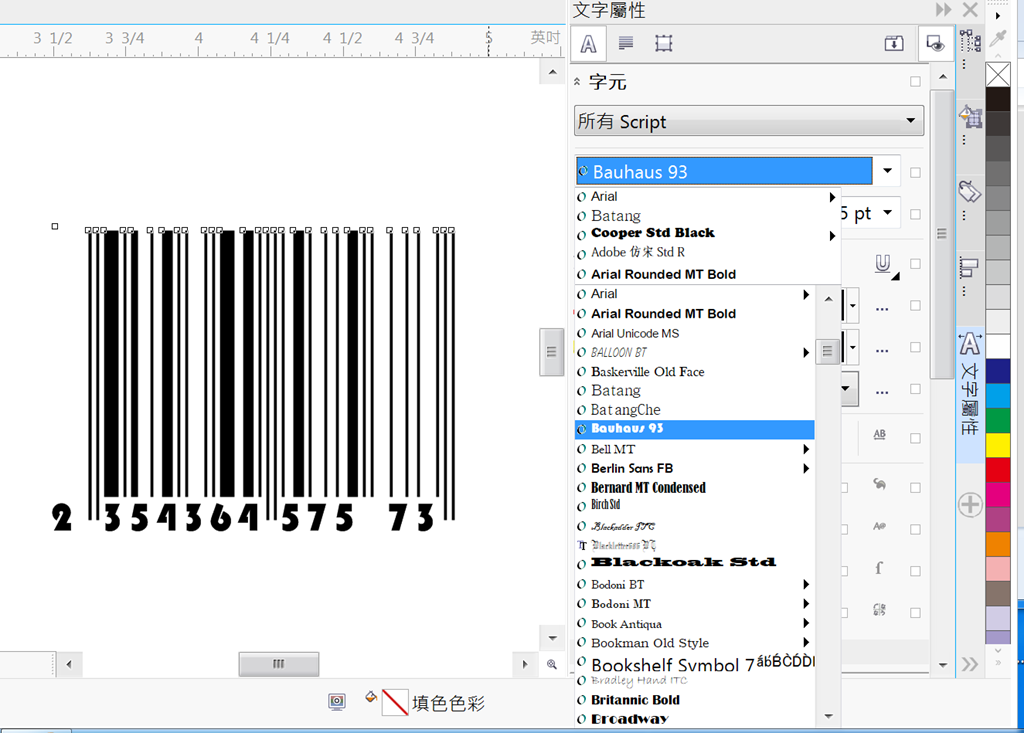1024x733 pixels.
Task: Click the canvas horizontal scrollbar thumb
Action: (x=279, y=664)
